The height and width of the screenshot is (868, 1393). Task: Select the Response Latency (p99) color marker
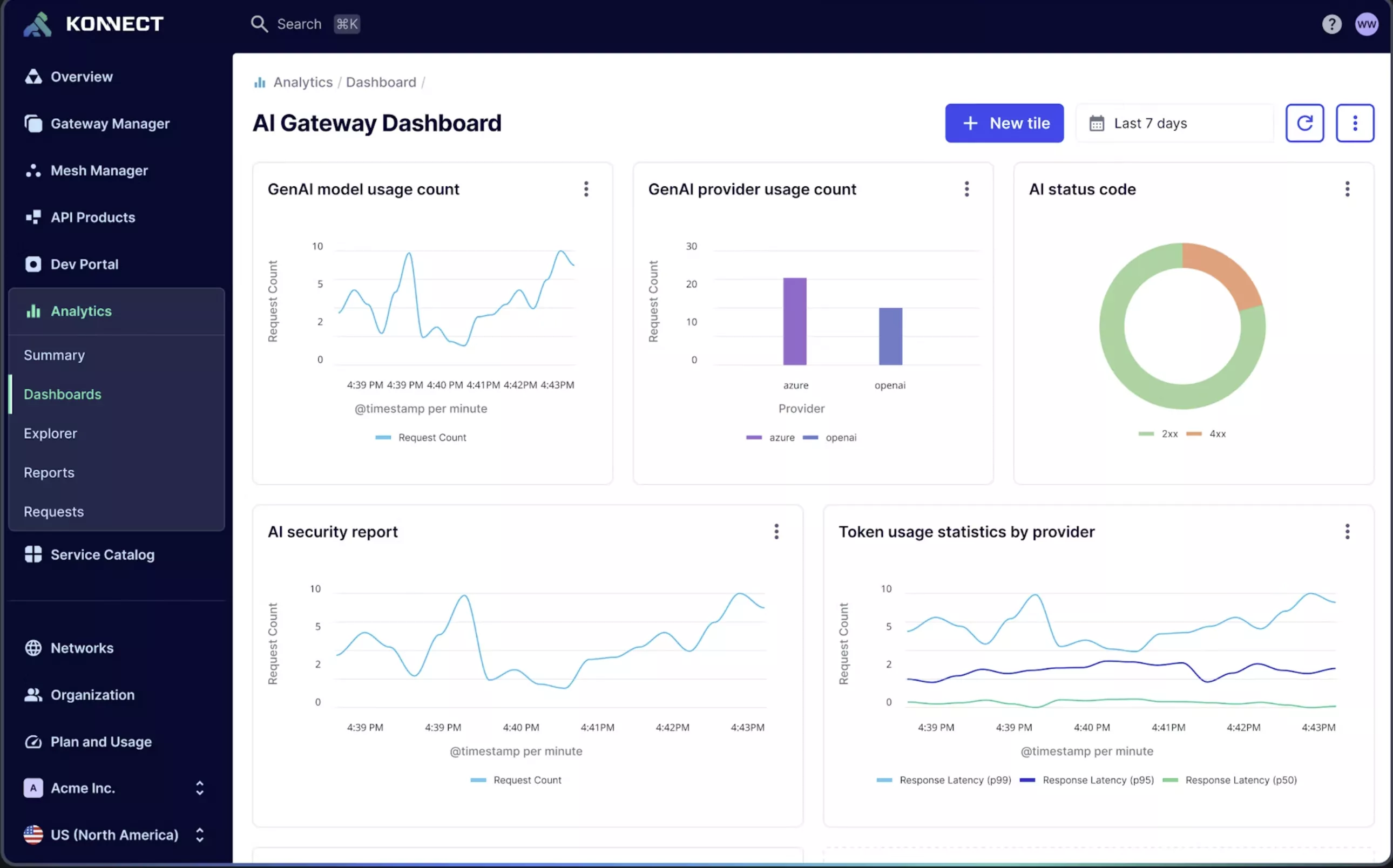884,779
